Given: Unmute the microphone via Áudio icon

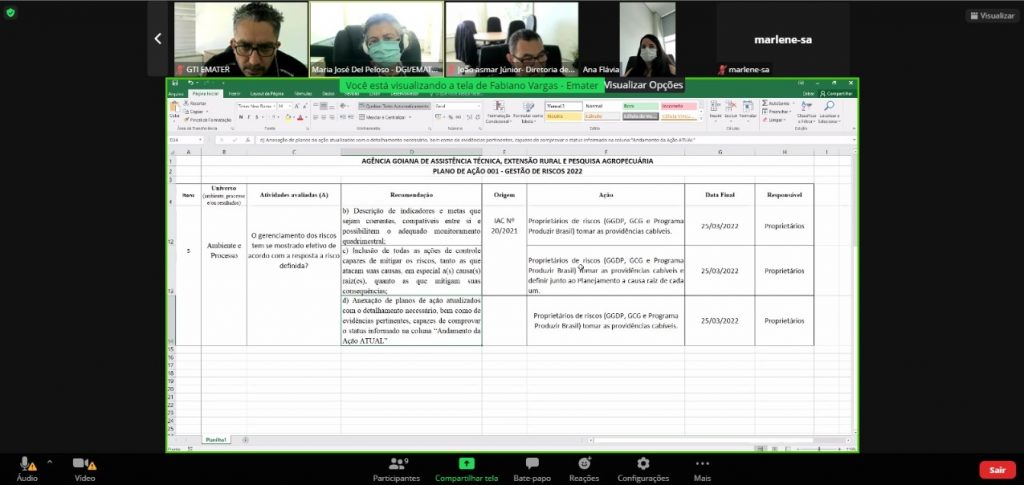Looking at the screenshot, I should (x=25, y=465).
